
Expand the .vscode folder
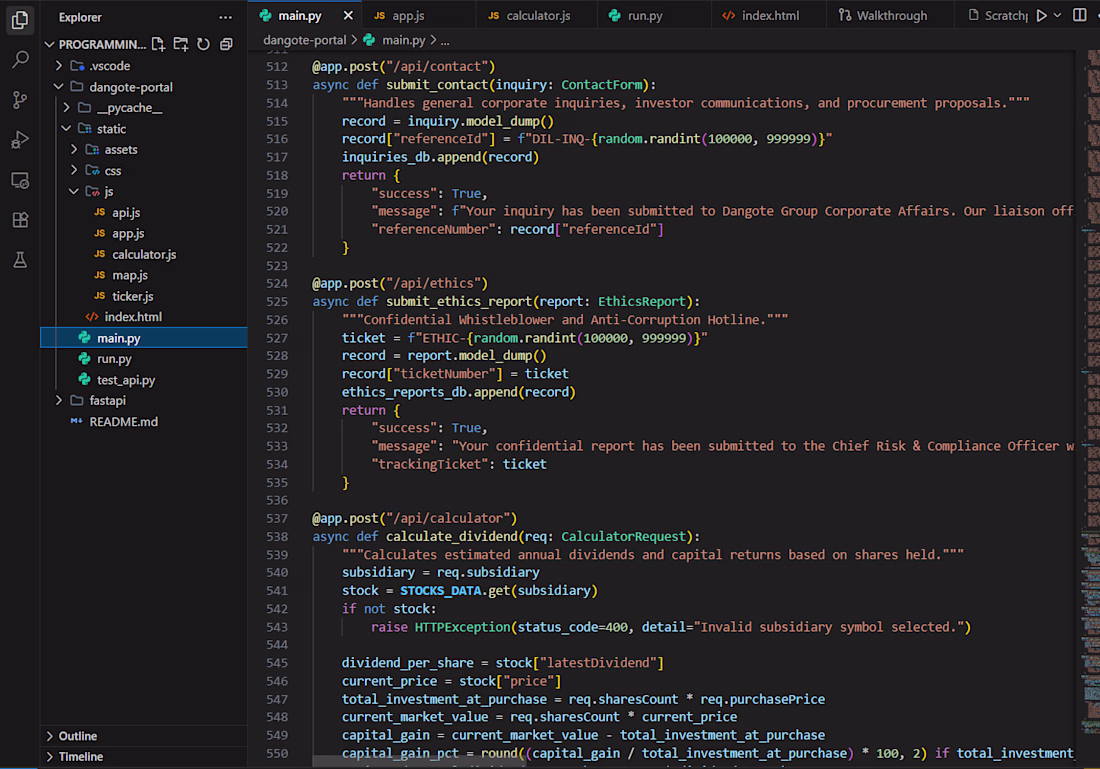pyautogui.click(x=59, y=66)
